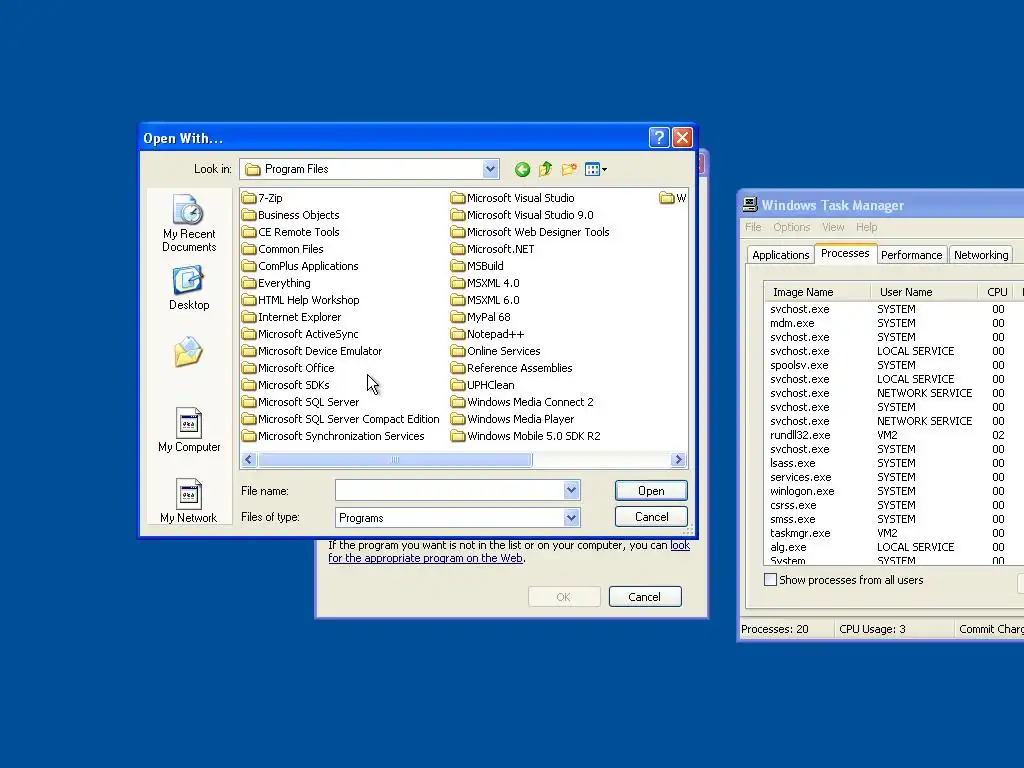Open the View menu icon
Image resolution: width=1024 pixels, height=768 pixels.
(596, 170)
